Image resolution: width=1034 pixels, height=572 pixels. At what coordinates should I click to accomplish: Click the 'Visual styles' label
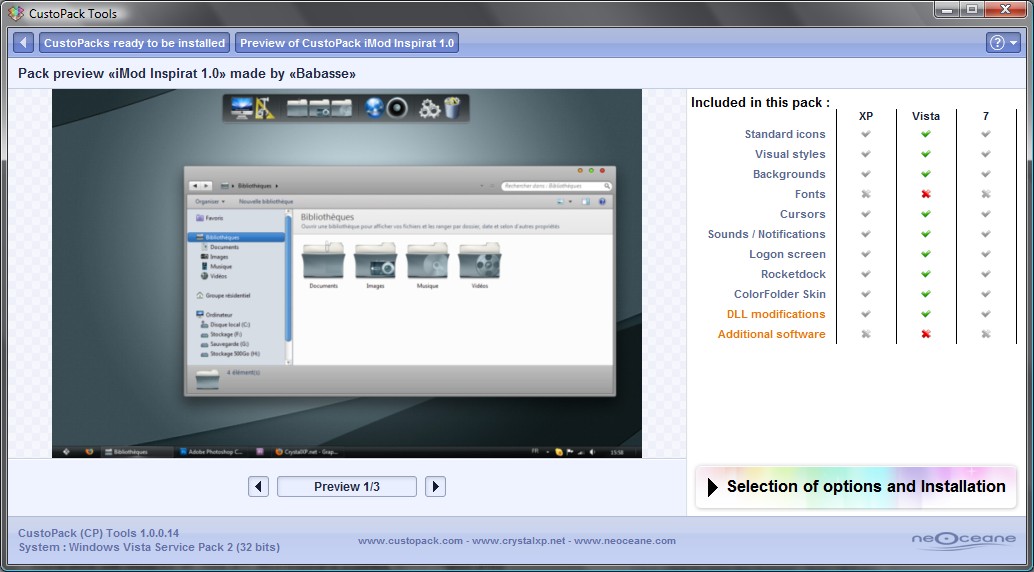tap(790, 154)
